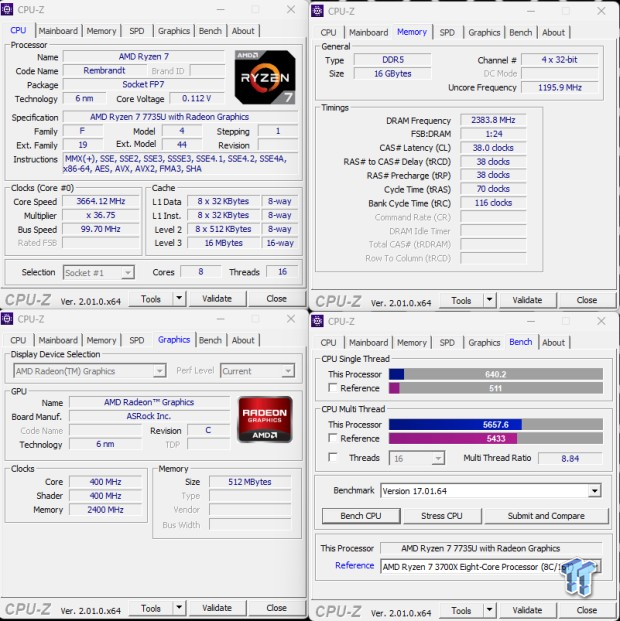
Task: Open Tools dropdown arrow in Graphics window
Action: [179, 608]
